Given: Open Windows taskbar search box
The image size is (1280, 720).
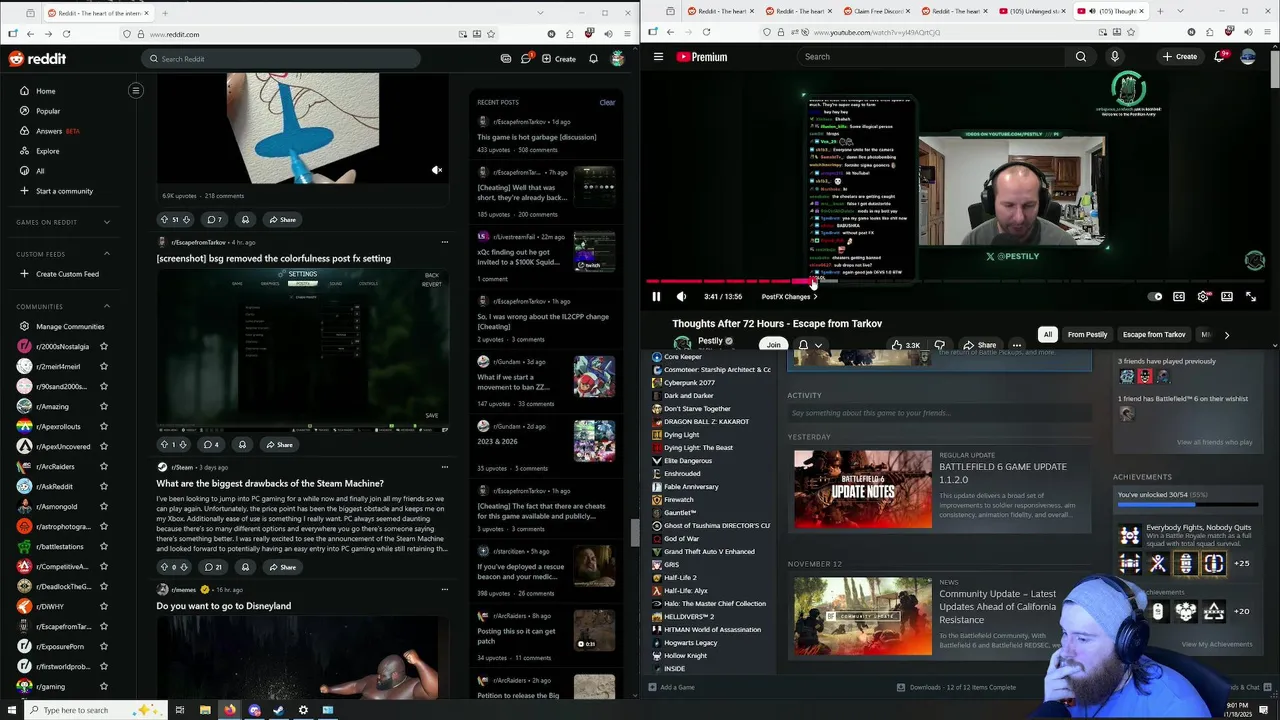Looking at the screenshot, I should tap(95, 710).
